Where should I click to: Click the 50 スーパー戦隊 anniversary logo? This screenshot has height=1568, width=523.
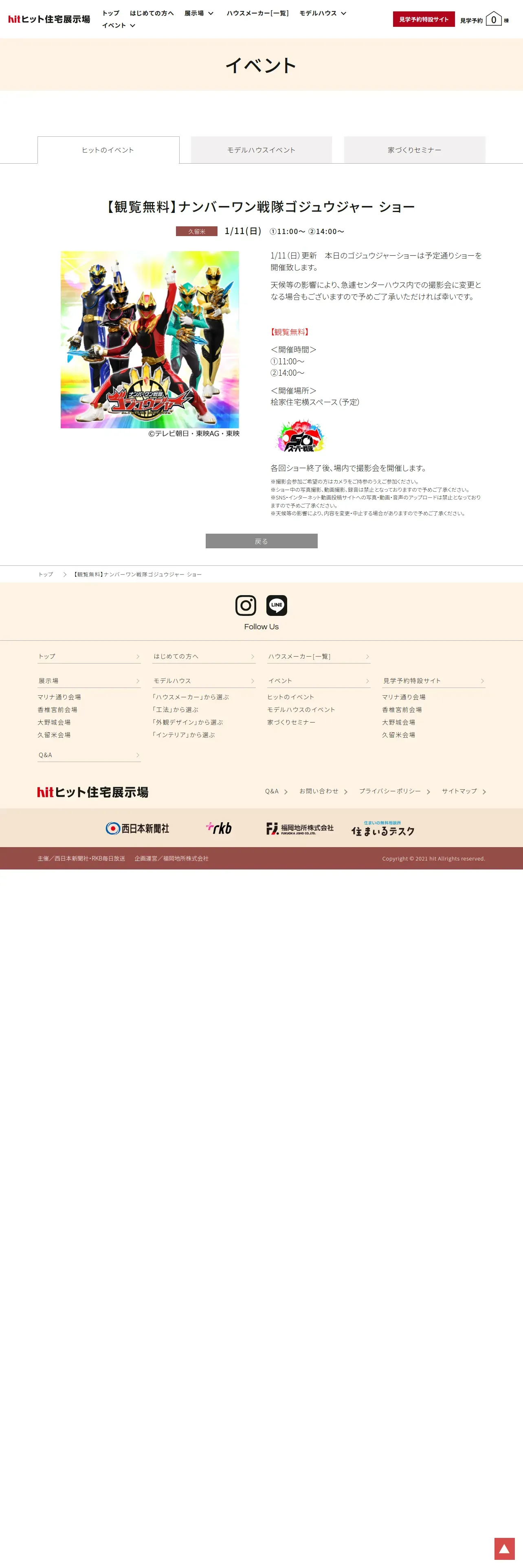click(x=301, y=436)
